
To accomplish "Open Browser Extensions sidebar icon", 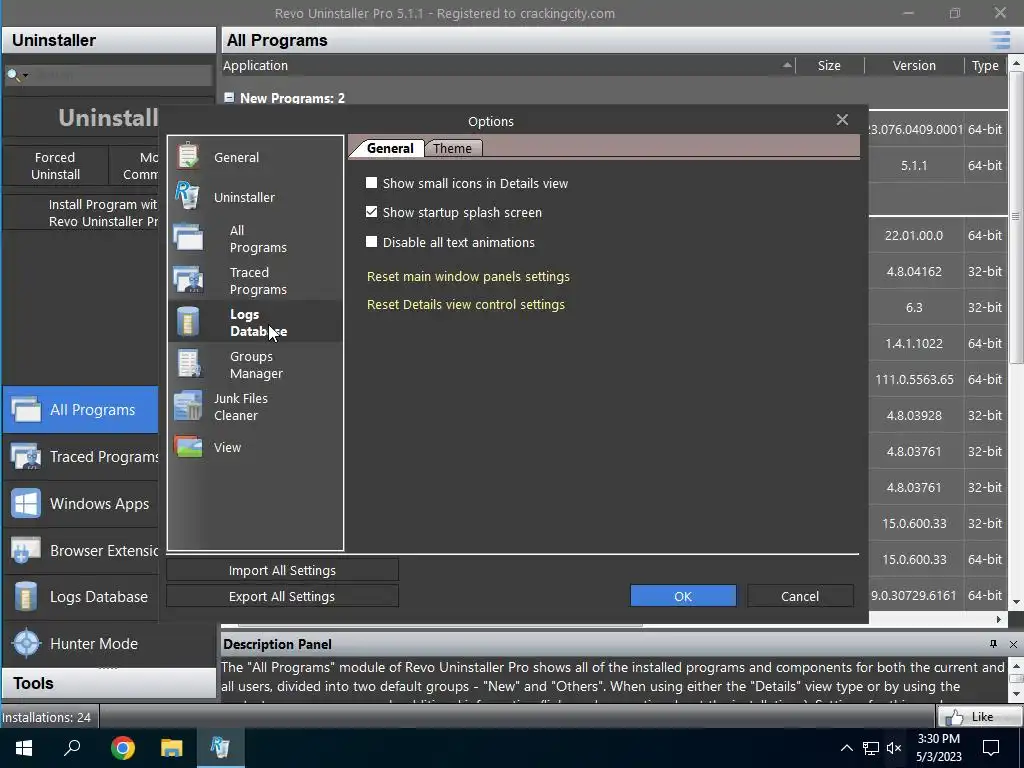I will tap(26, 551).
